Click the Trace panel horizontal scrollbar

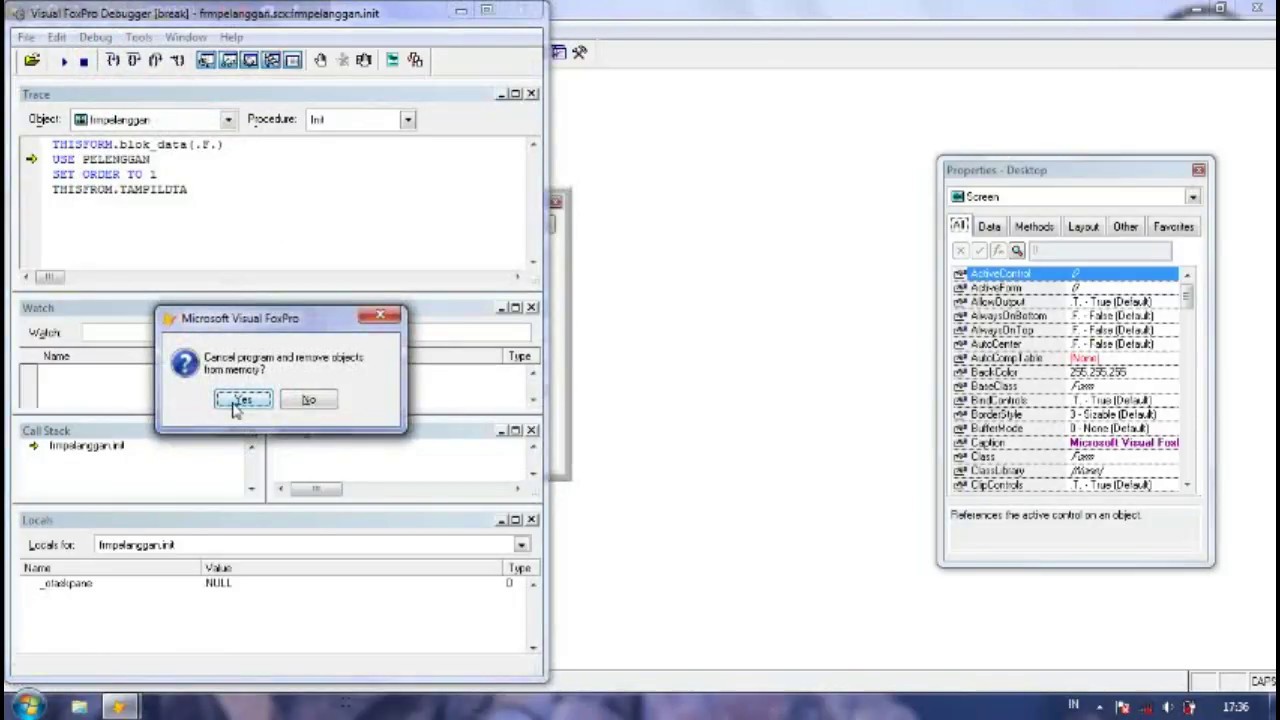pos(273,277)
